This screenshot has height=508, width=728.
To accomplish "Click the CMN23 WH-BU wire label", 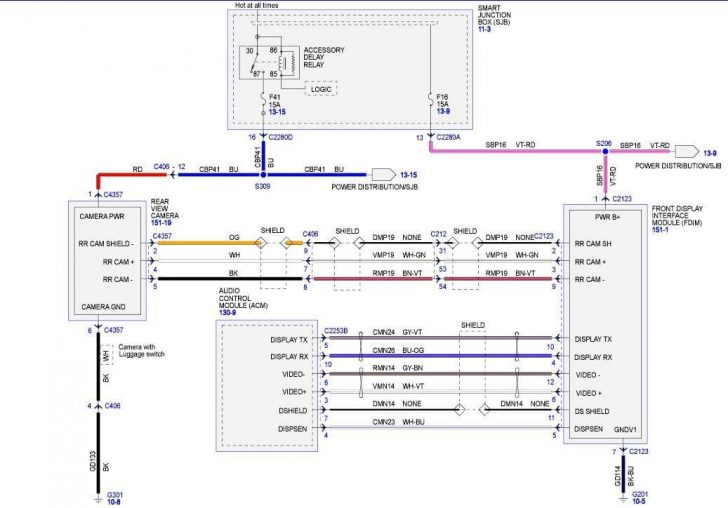I will click(398, 422).
